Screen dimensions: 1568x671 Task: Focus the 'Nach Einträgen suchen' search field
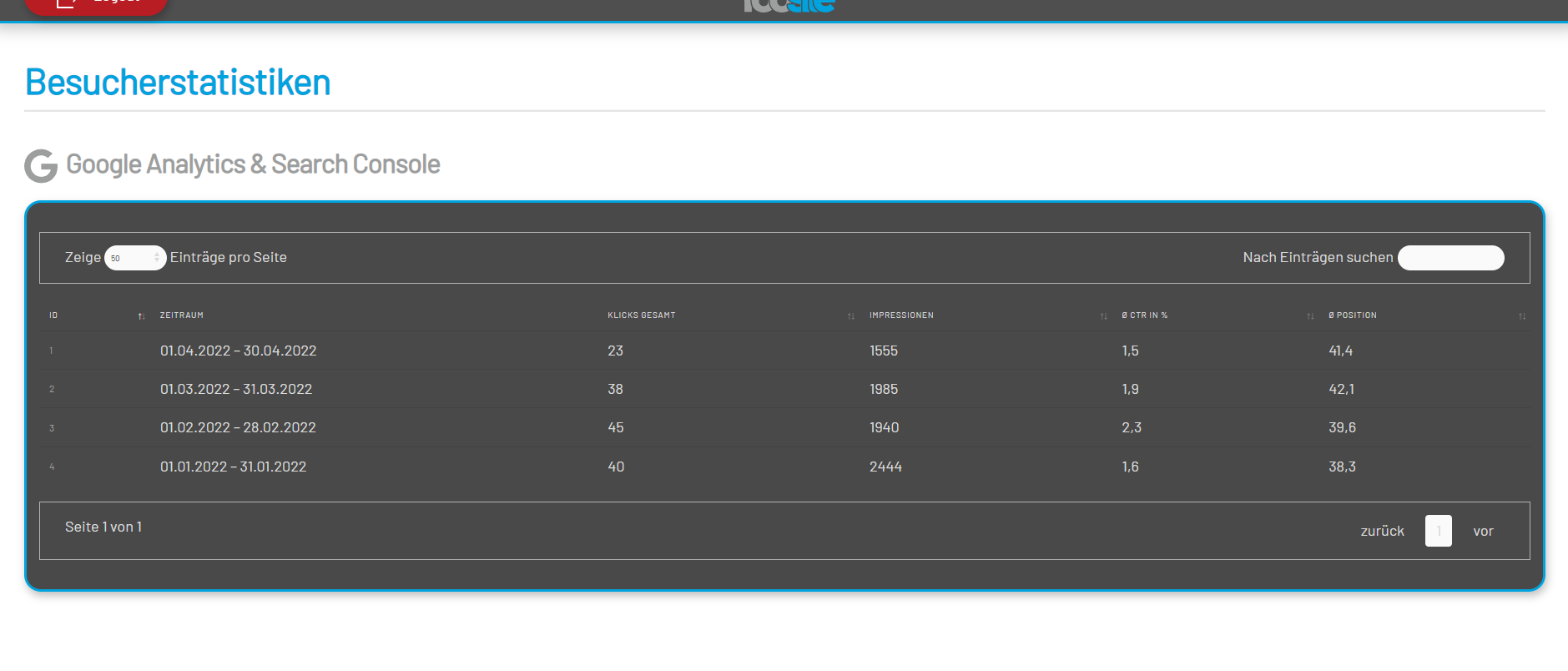1450,258
